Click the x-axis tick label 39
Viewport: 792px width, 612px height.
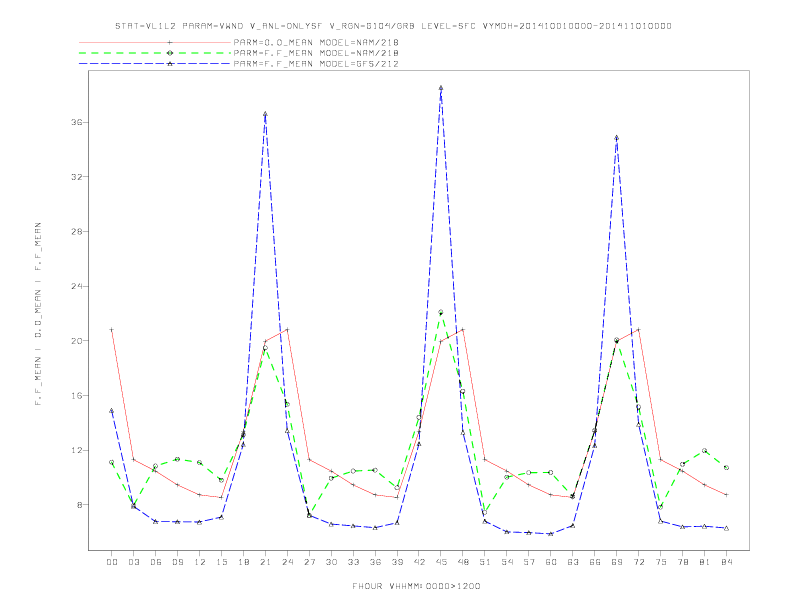[397, 562]
